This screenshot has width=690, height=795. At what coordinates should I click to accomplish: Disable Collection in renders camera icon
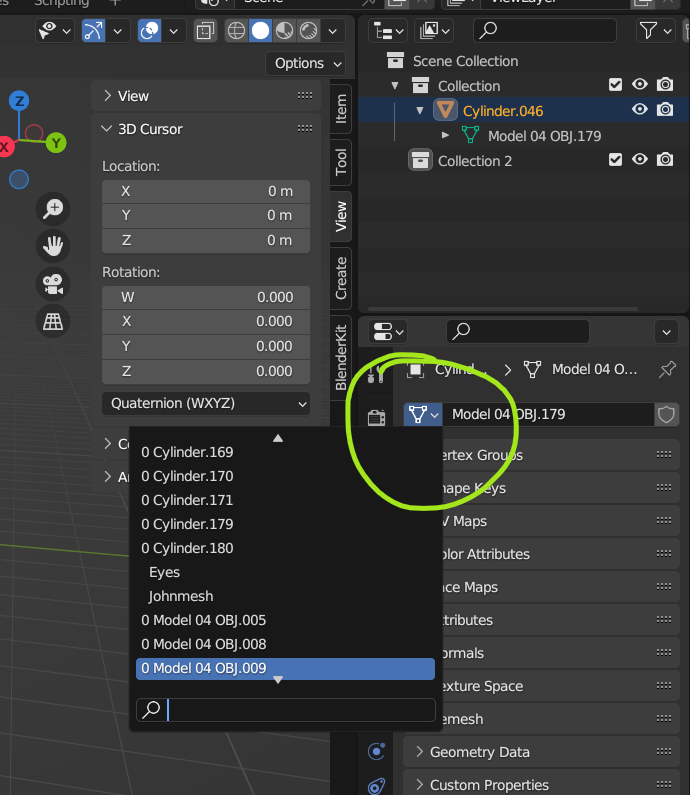(665, 85)
